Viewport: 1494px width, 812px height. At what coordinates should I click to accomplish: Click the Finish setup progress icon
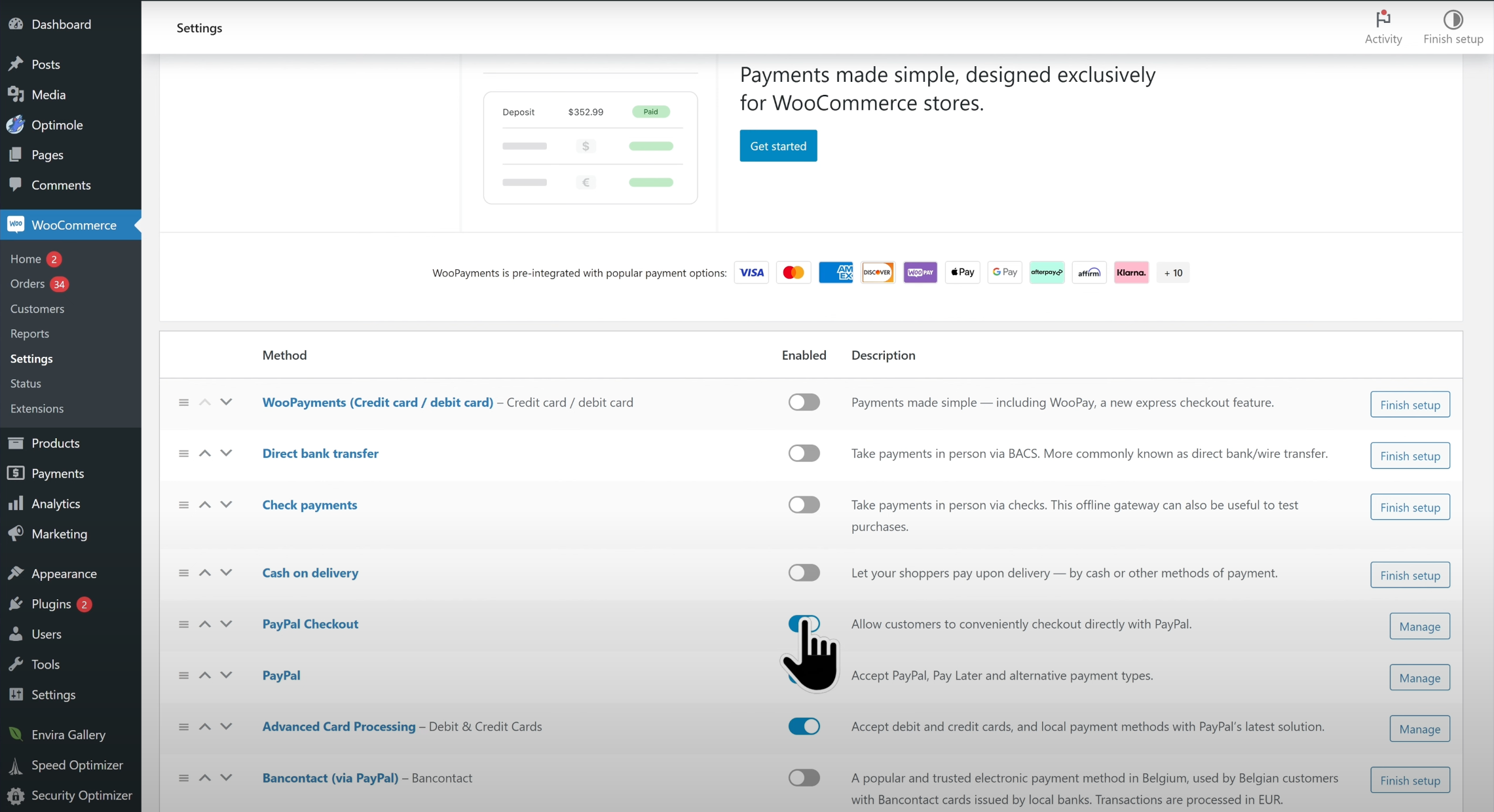tap(1453, 19)
